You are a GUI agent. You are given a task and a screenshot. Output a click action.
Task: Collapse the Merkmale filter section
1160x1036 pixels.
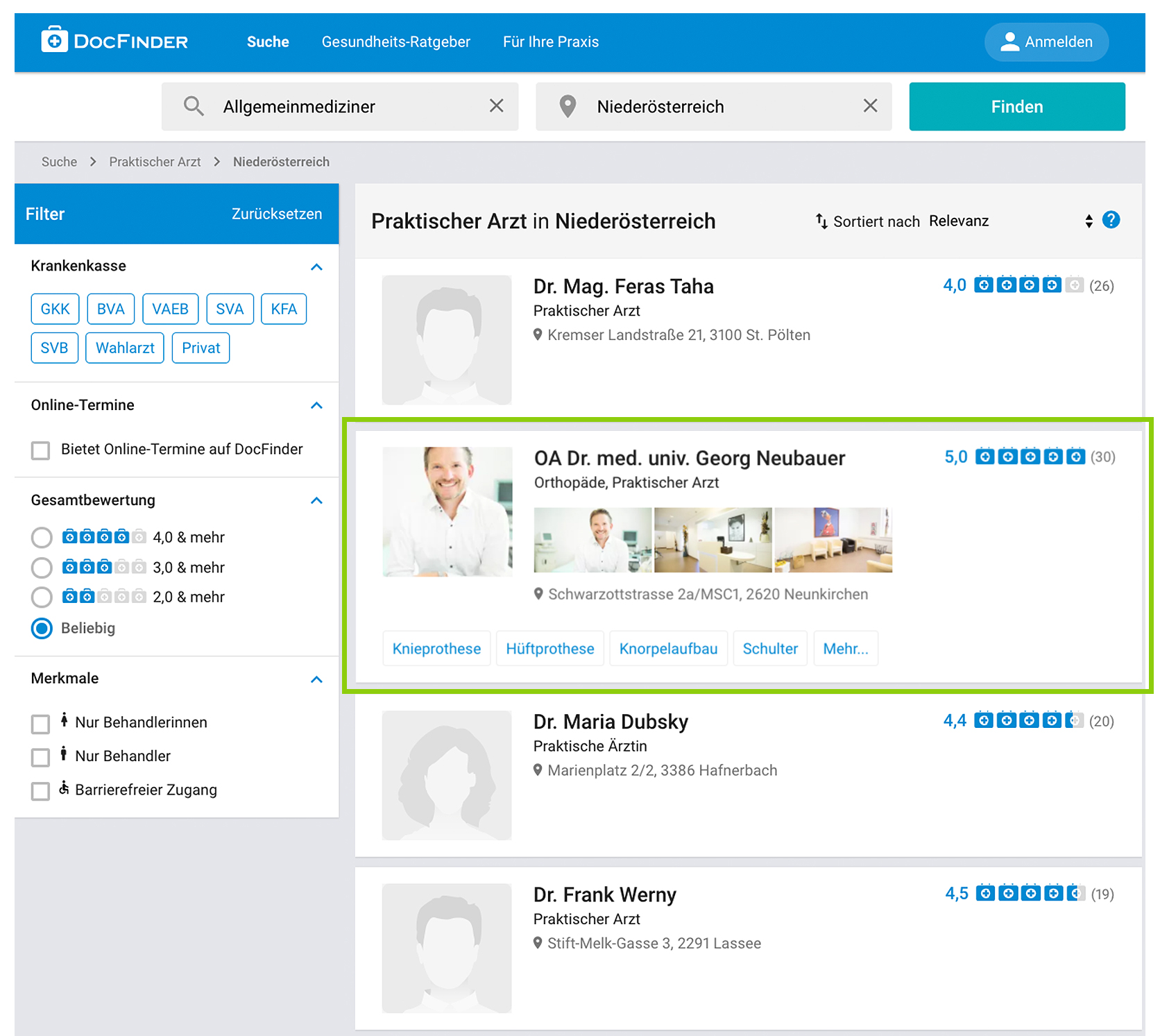[x=316, y=679]
